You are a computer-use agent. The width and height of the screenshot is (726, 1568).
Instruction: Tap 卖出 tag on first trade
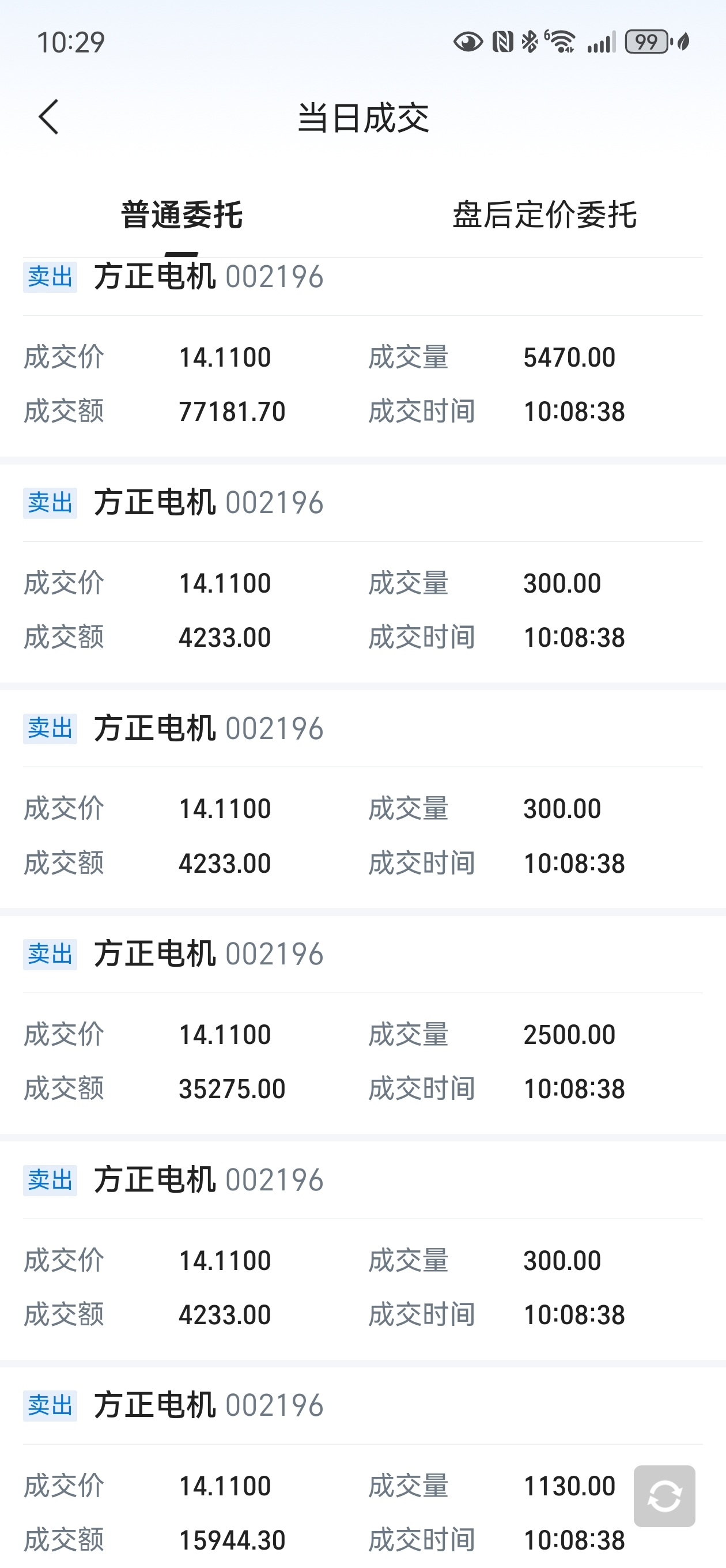[x=50, y=277]
